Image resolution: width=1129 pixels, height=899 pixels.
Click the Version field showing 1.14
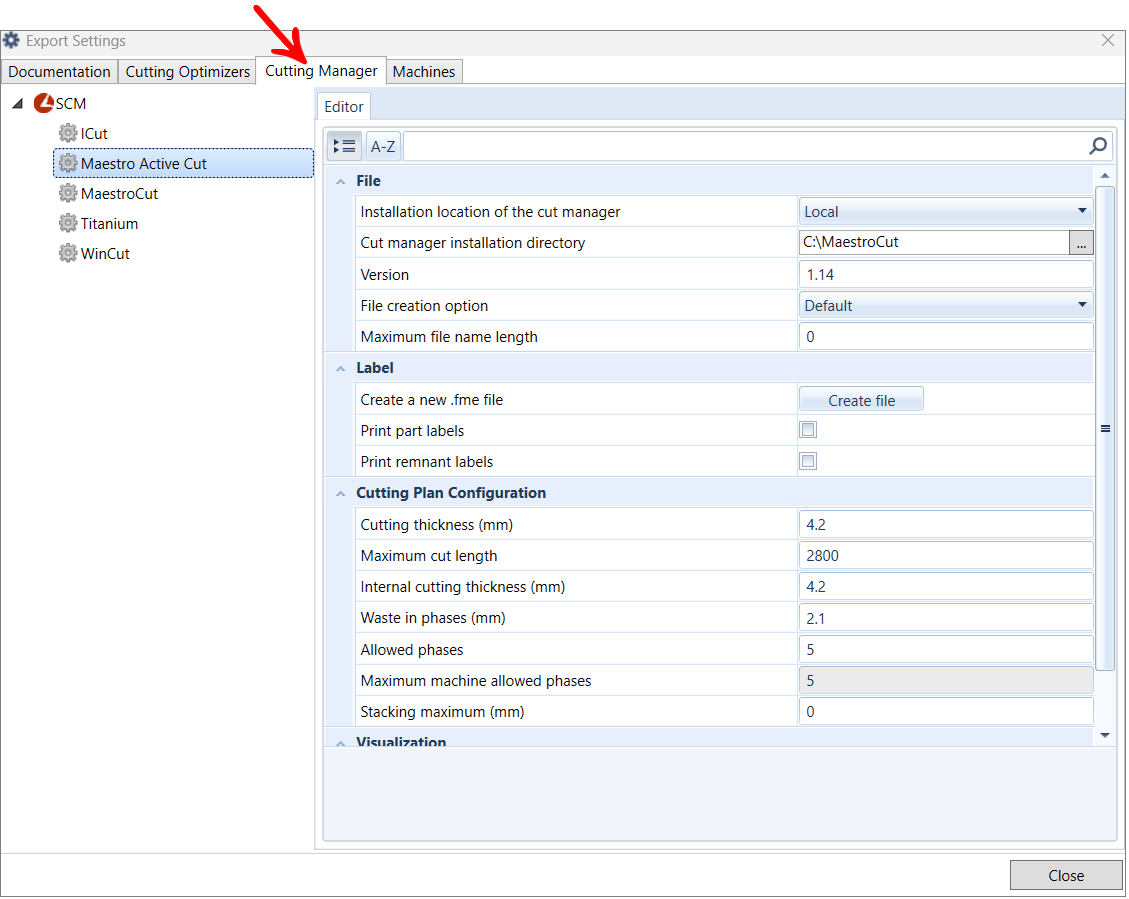tap(945, 274)
